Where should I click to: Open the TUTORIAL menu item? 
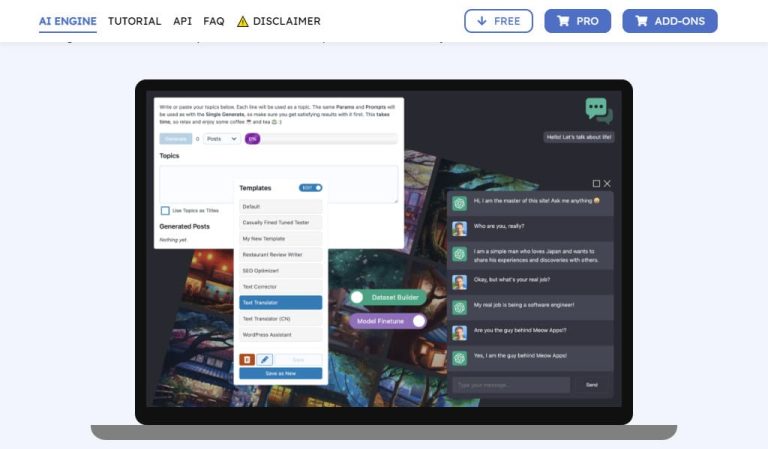click(x=135, y=22)
